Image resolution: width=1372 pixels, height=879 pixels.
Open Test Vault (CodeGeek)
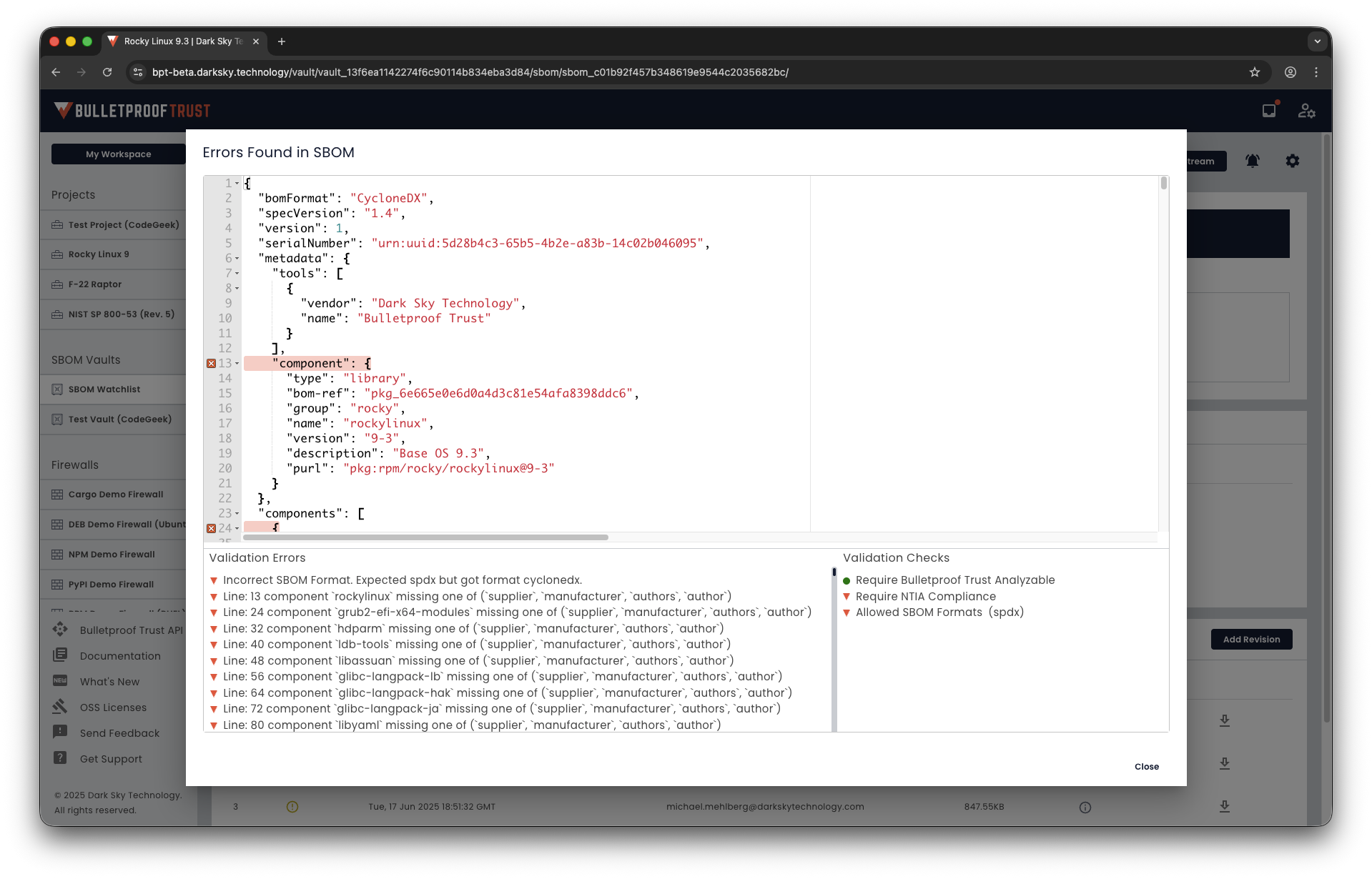[x=120, y=419]
